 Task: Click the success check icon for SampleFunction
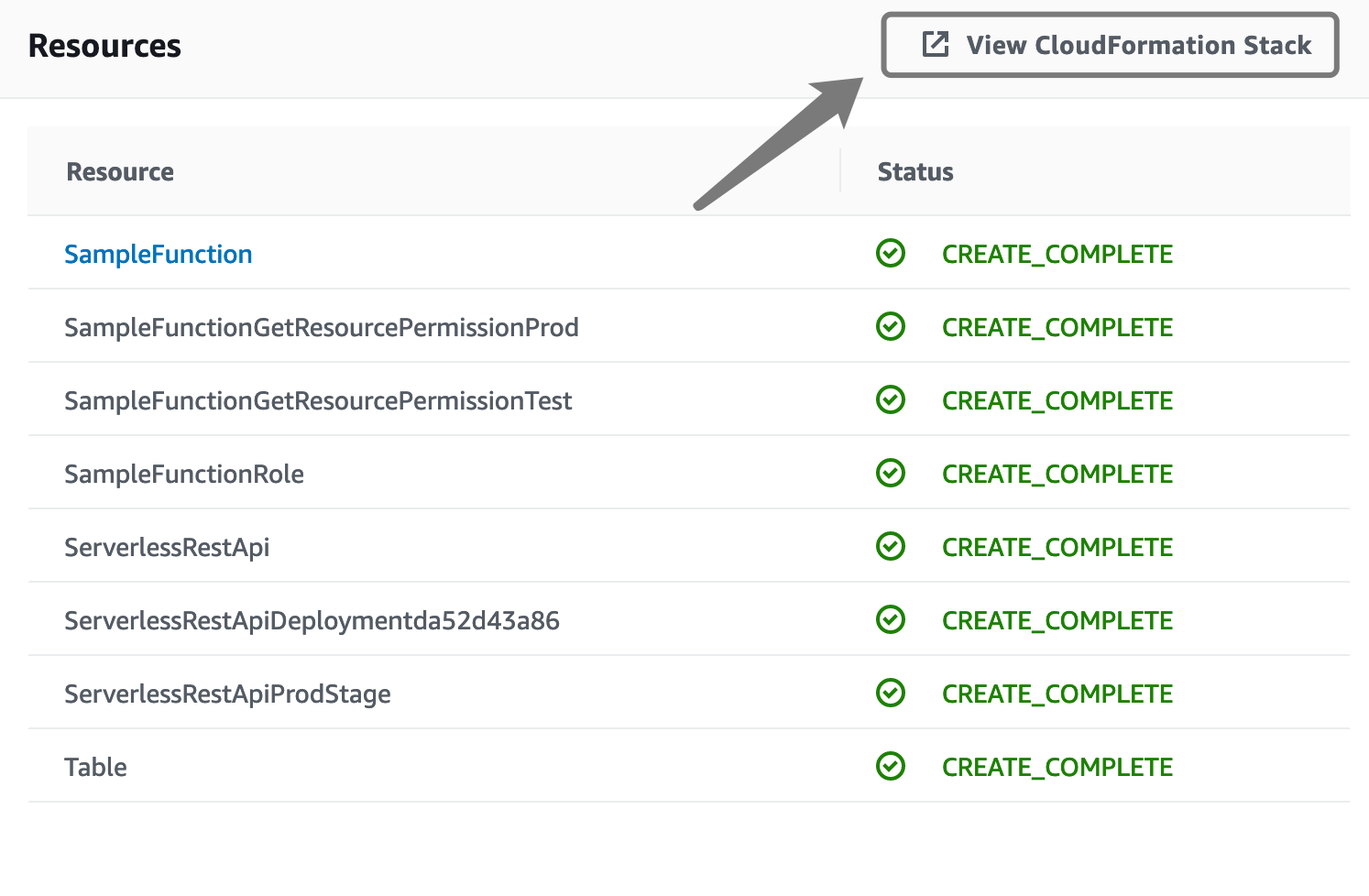[891, 253]
